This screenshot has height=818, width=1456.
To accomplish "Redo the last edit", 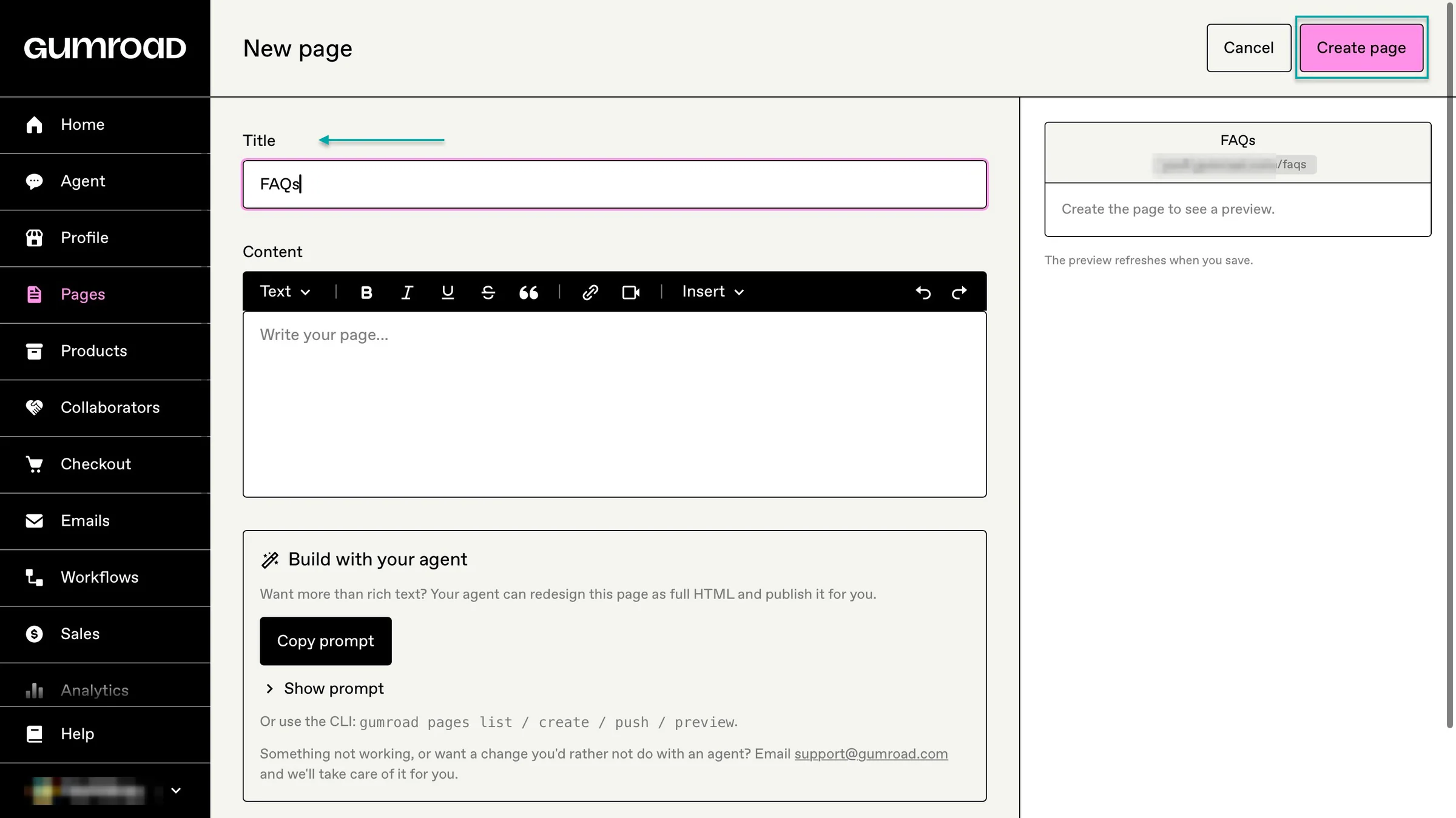I will (x=959, y=292).
